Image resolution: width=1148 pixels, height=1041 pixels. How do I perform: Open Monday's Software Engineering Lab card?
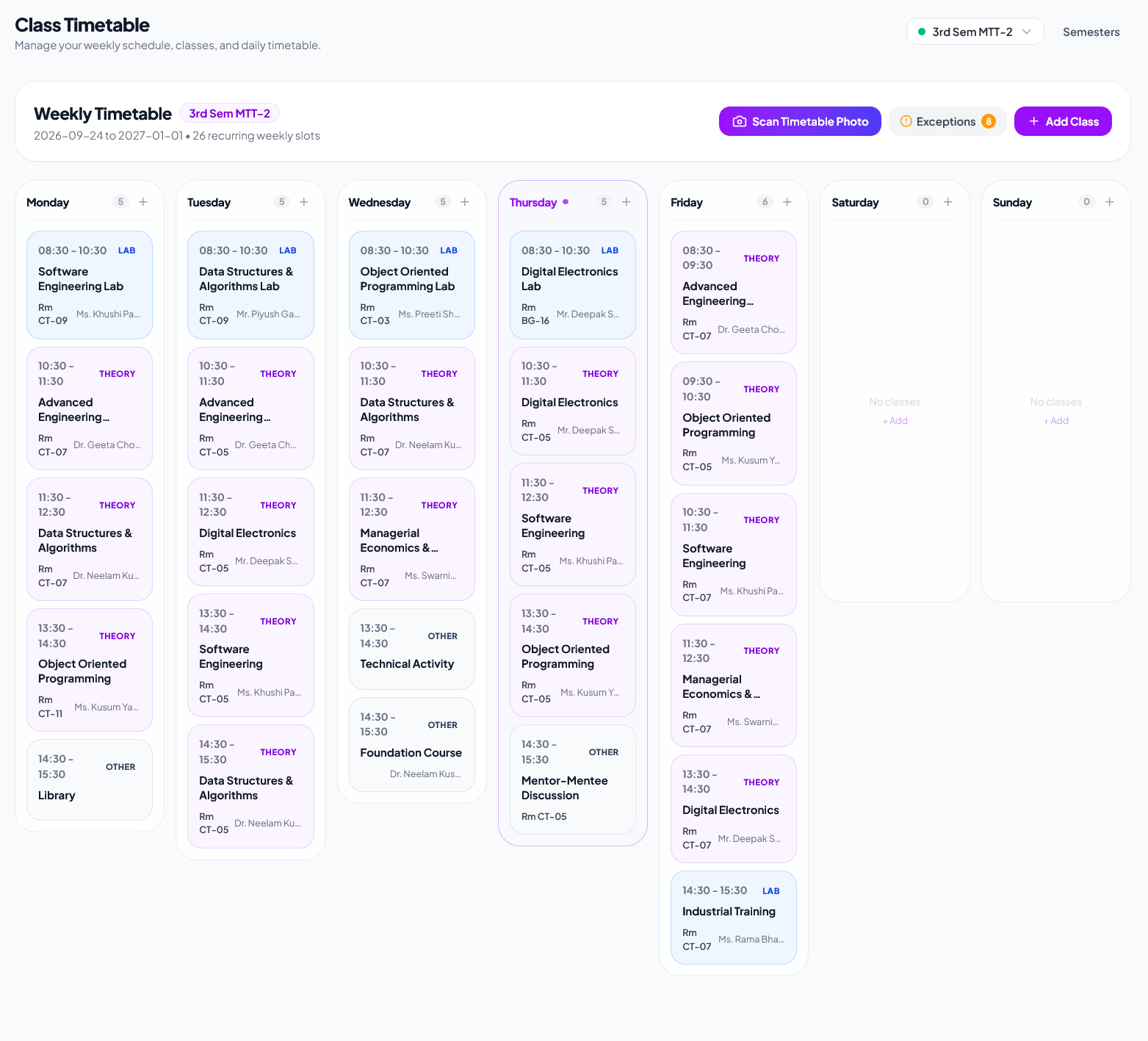pyautogui.click(x=90, y=285)
